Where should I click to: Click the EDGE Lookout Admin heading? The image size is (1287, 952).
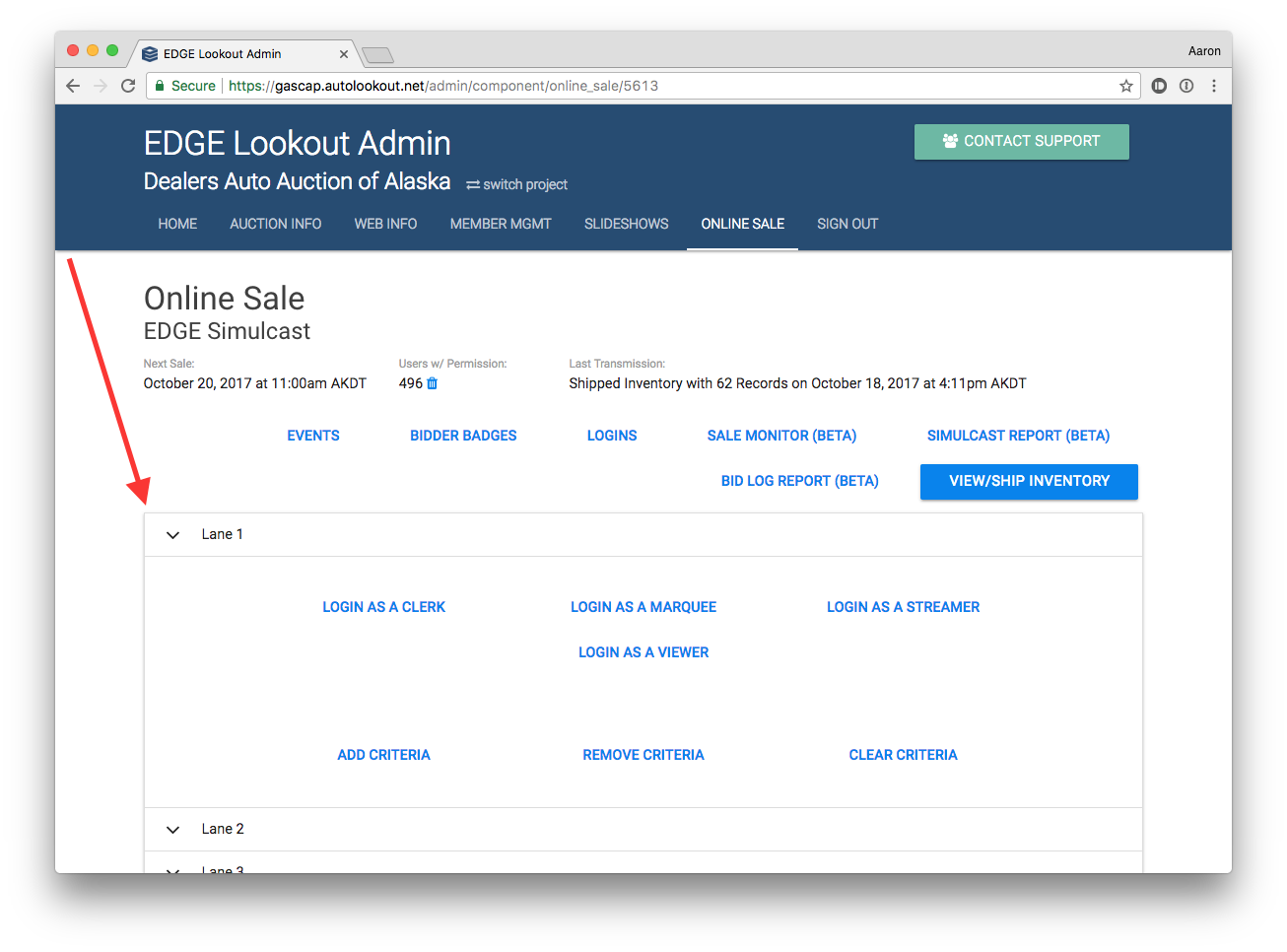pyautogui.click(x=298, y=144)
